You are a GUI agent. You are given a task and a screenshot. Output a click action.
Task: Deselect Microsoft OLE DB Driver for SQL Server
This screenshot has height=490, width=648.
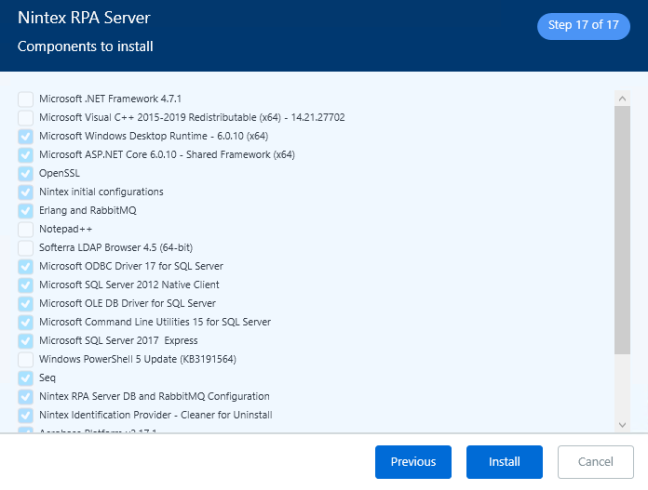pos(26,303)
